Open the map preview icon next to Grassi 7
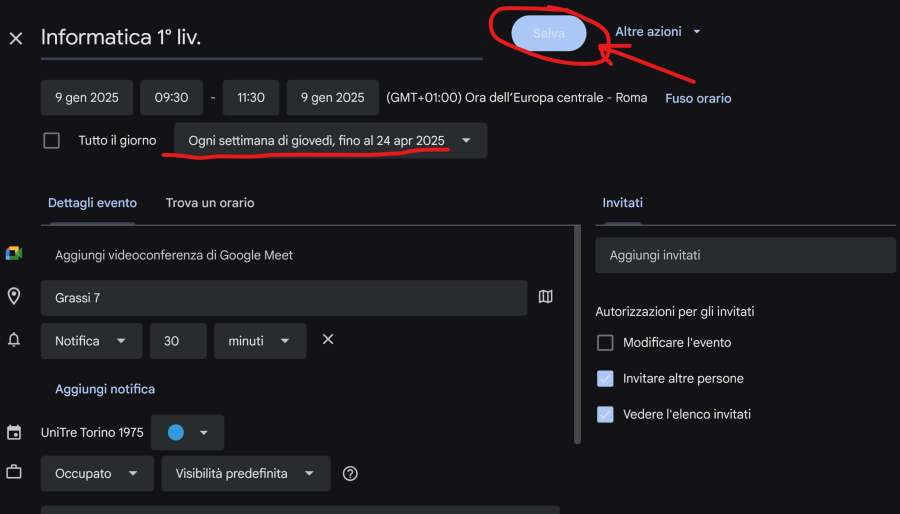Image resolution: width=900 pixels, height=514 pixels. [x=545, y=297]
